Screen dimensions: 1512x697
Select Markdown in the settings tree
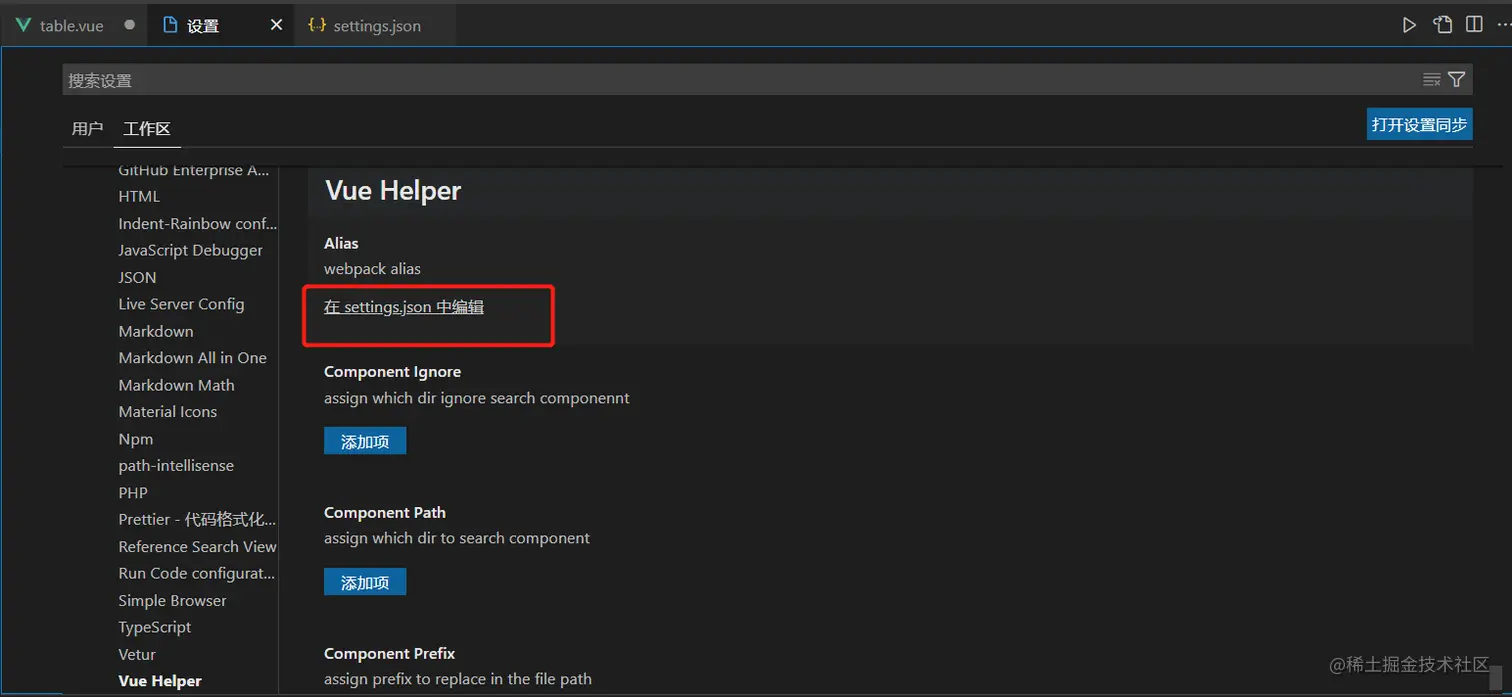tap(156, 331)
